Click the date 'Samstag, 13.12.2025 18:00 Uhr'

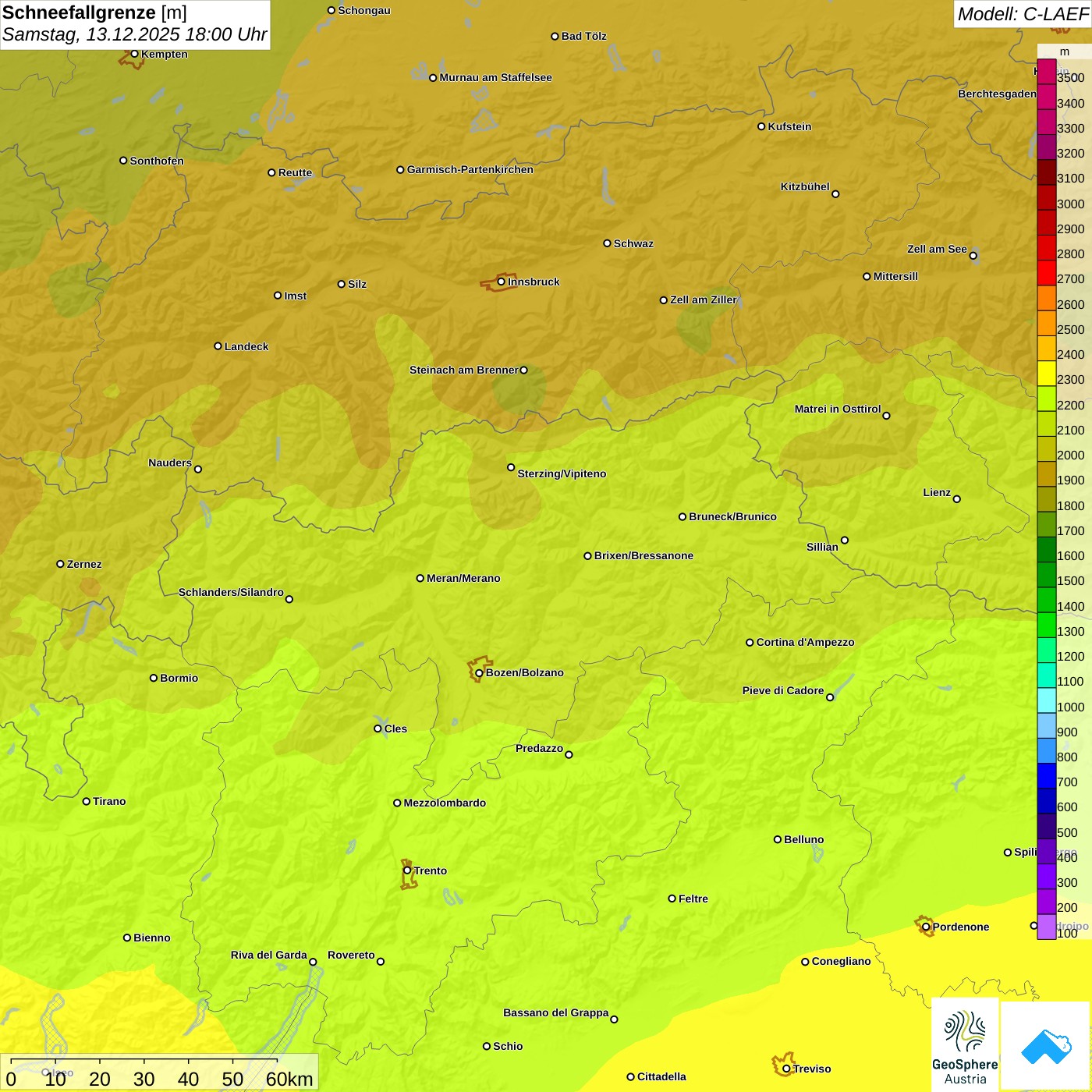coord(134,34)
